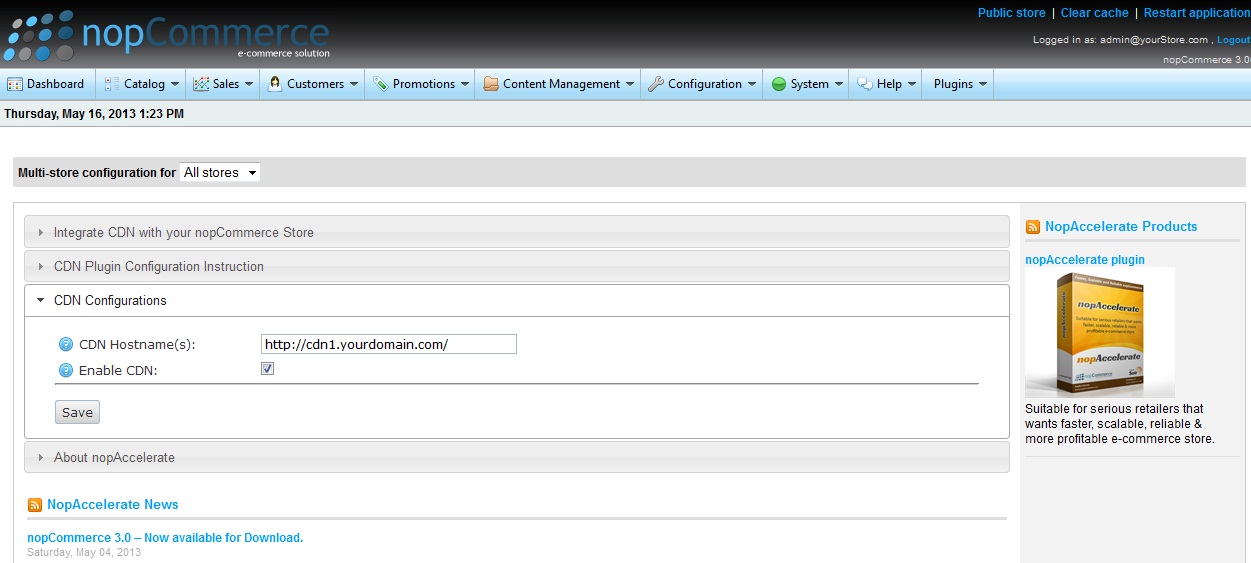The image size is (1251, 563).
Task: Open the Help menu
Action: tap(887, 84)
